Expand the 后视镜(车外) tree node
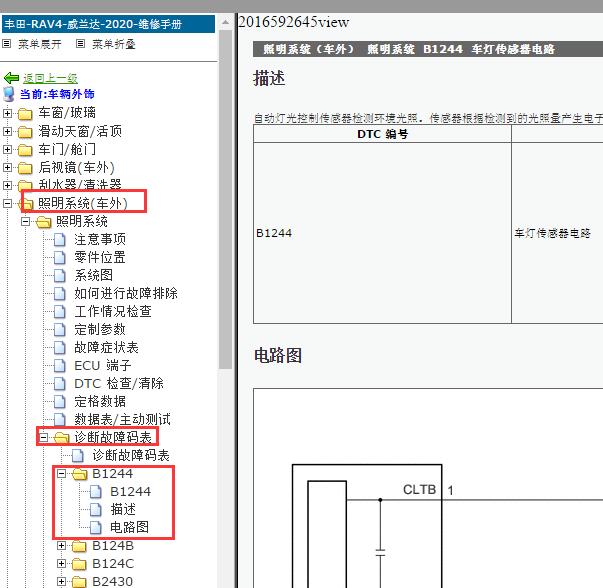 pyautogui.click(x=7, y=167)
